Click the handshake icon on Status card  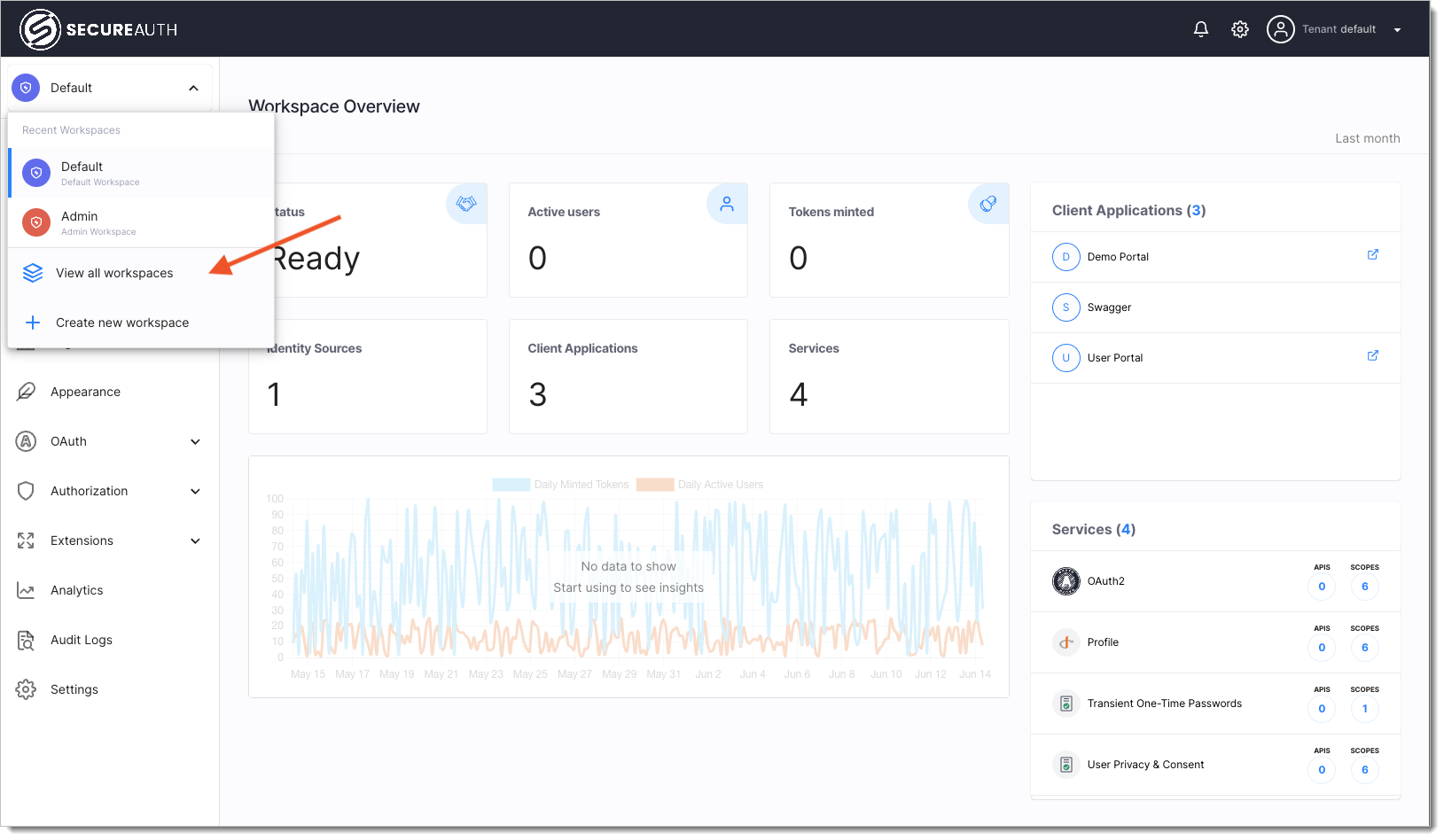click(x=466, y=204)
